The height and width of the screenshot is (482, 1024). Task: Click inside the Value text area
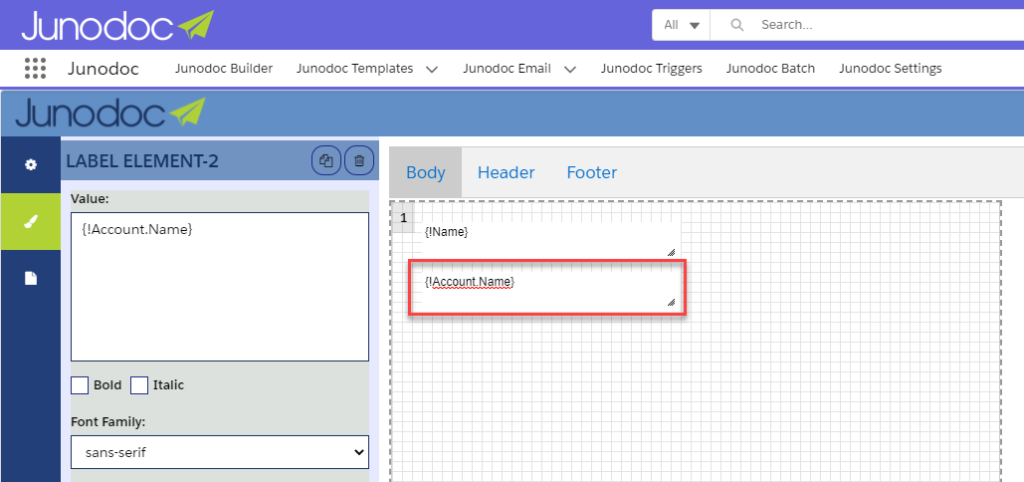pos(219,286)
